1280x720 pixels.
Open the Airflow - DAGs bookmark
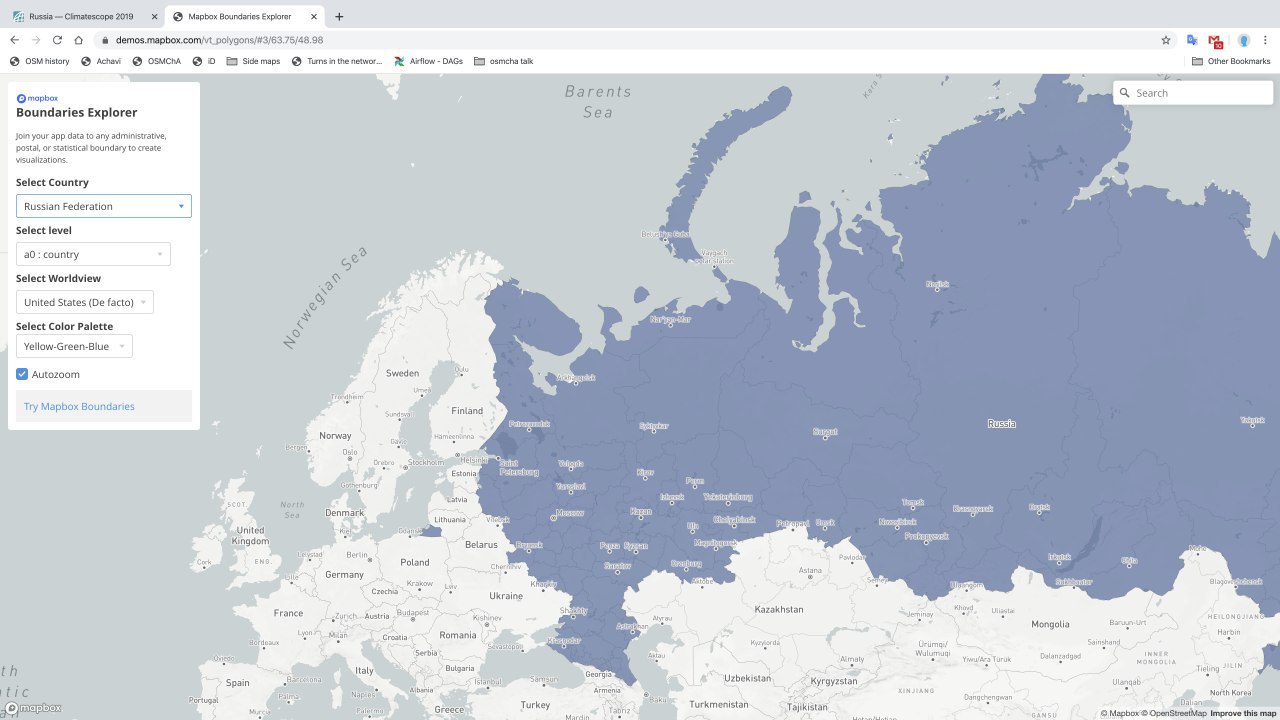[429, 61]
